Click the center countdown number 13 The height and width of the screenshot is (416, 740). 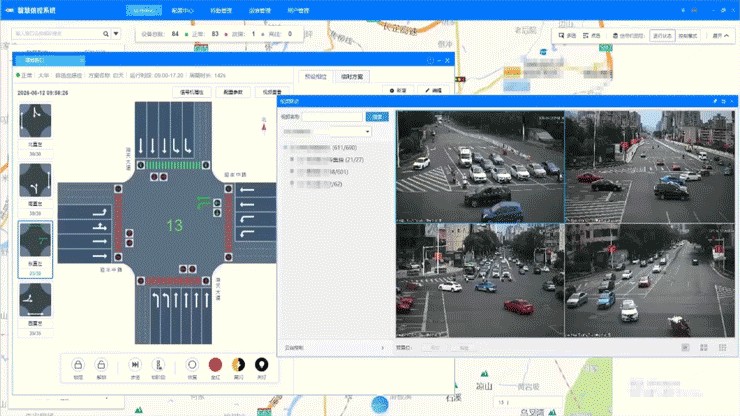click(174, 225)
